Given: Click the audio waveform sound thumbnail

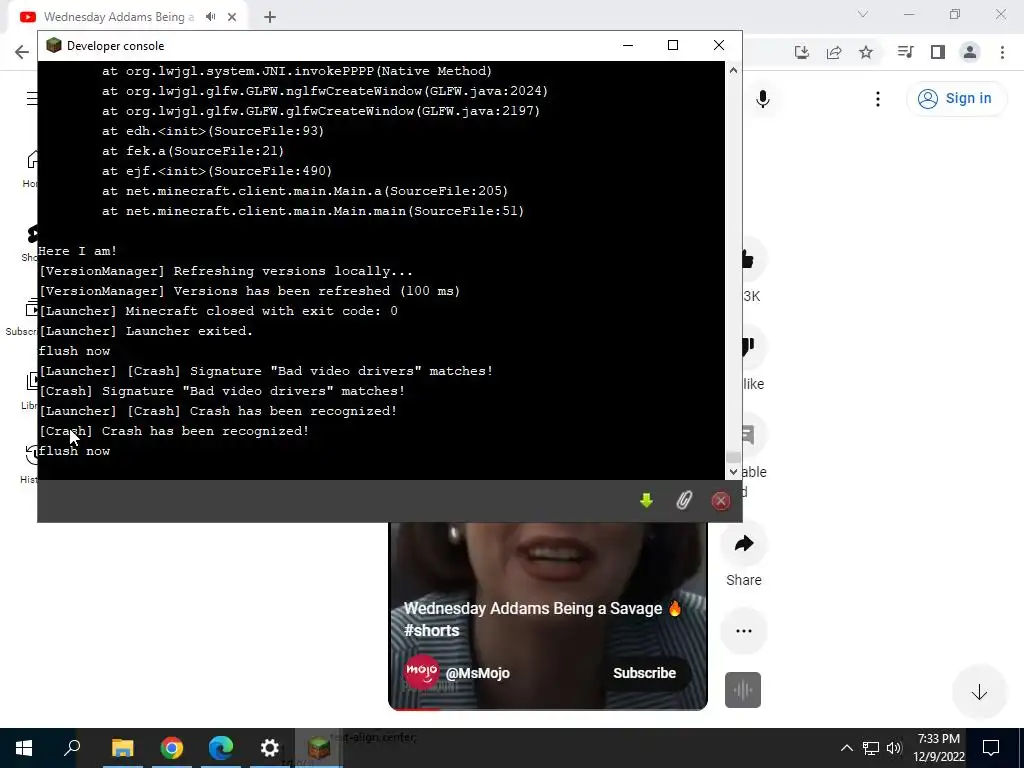Looking at the screenshot, I should (743, 690).
